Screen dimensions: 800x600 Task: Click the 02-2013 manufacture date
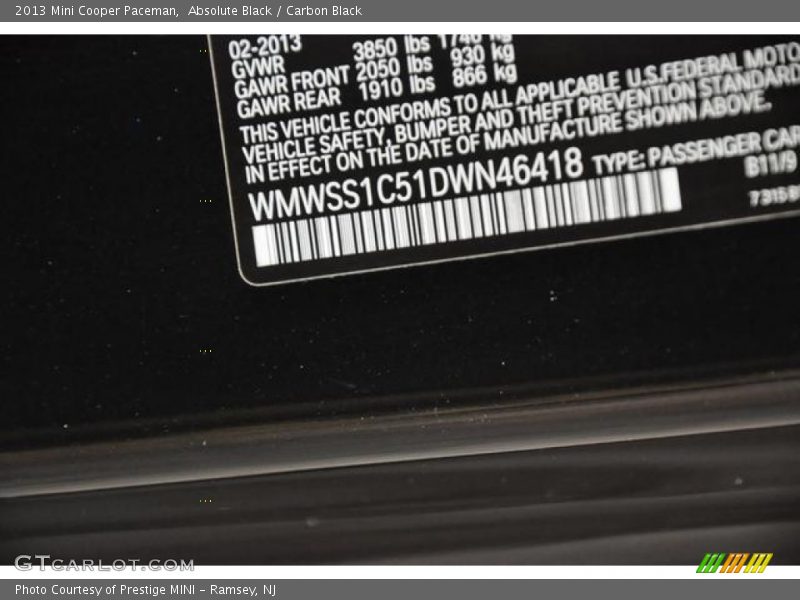click(266, 47)
